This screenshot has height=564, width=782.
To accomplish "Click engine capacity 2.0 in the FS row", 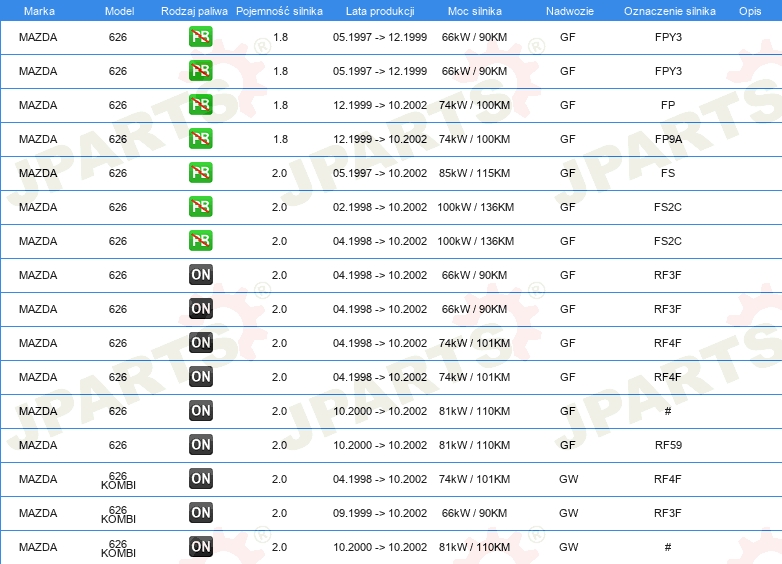I will [x=279, y=173].
